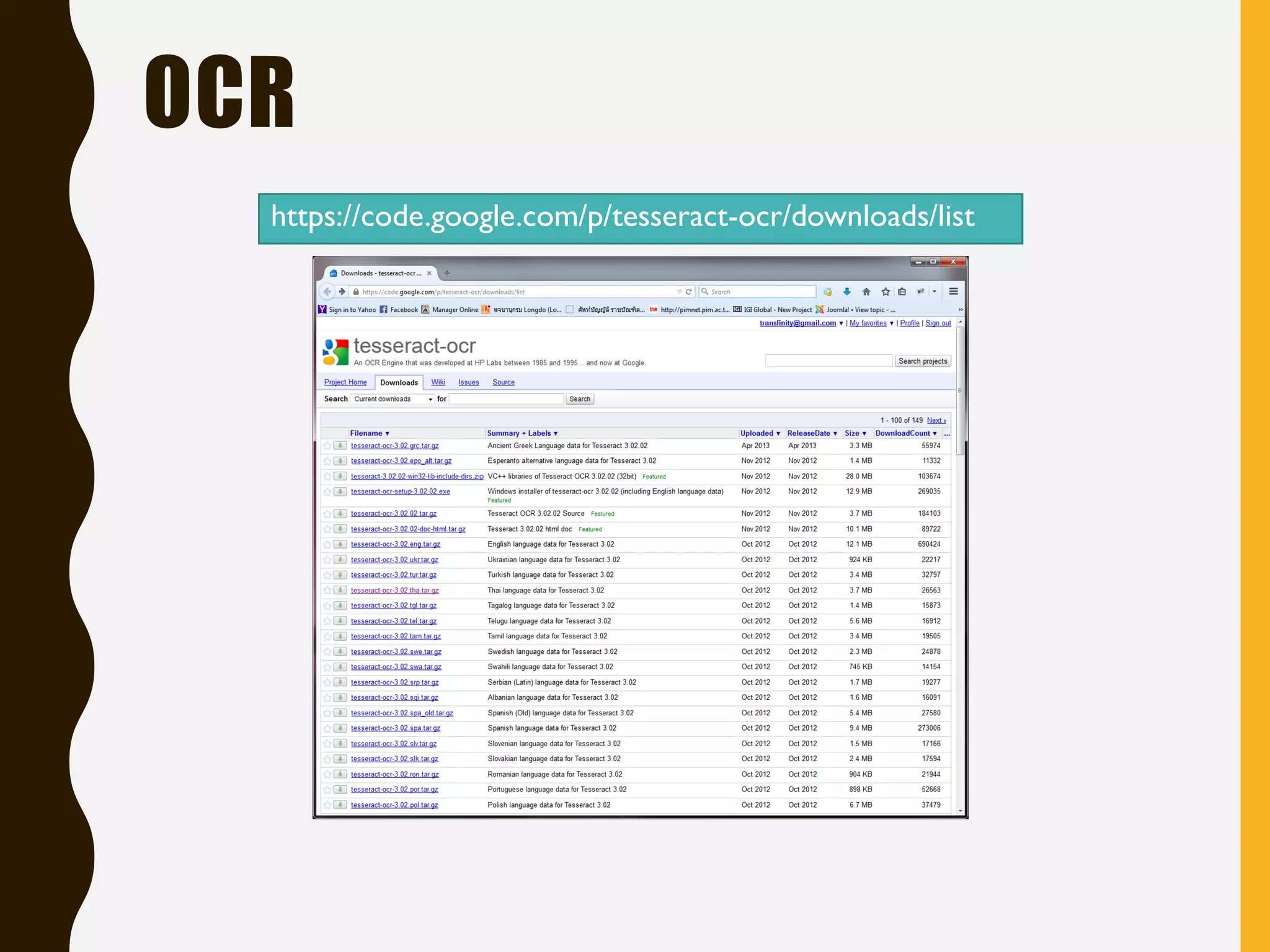The image size is (1270, 952).
Task: Click download icon for tesseract-ocr-3.02.02-doc-html.tar.gz
Action: [340, 529]
